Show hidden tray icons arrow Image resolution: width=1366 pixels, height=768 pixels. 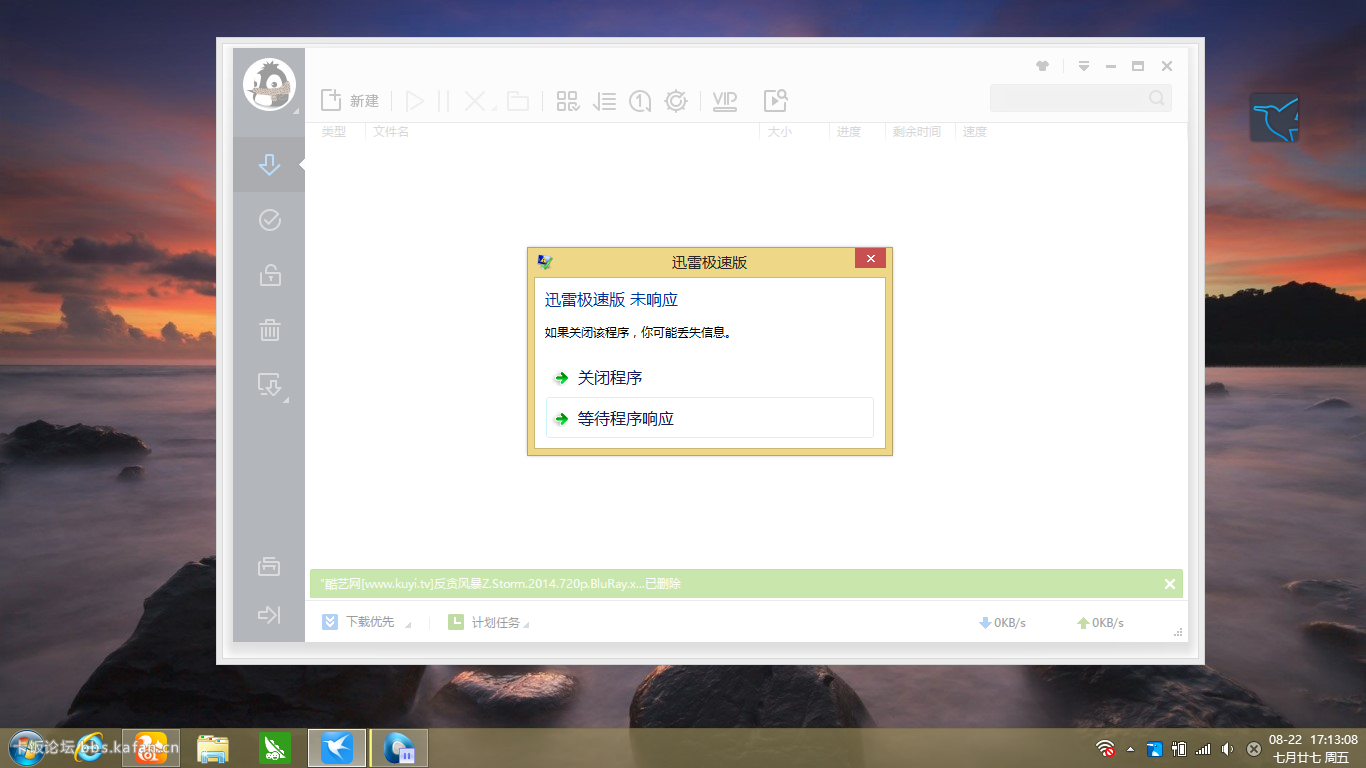tap(1131, 748)
